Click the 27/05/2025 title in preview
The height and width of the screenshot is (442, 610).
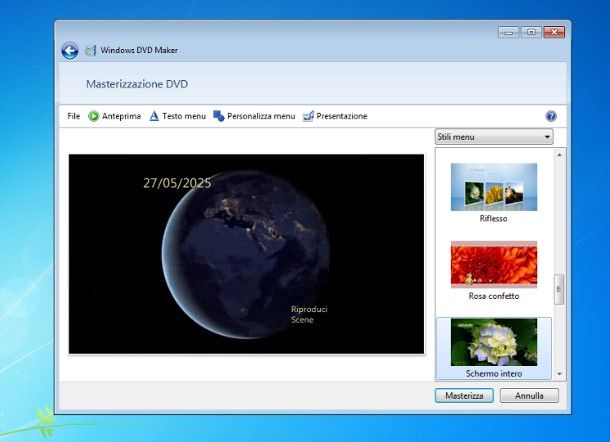point(177,183)
